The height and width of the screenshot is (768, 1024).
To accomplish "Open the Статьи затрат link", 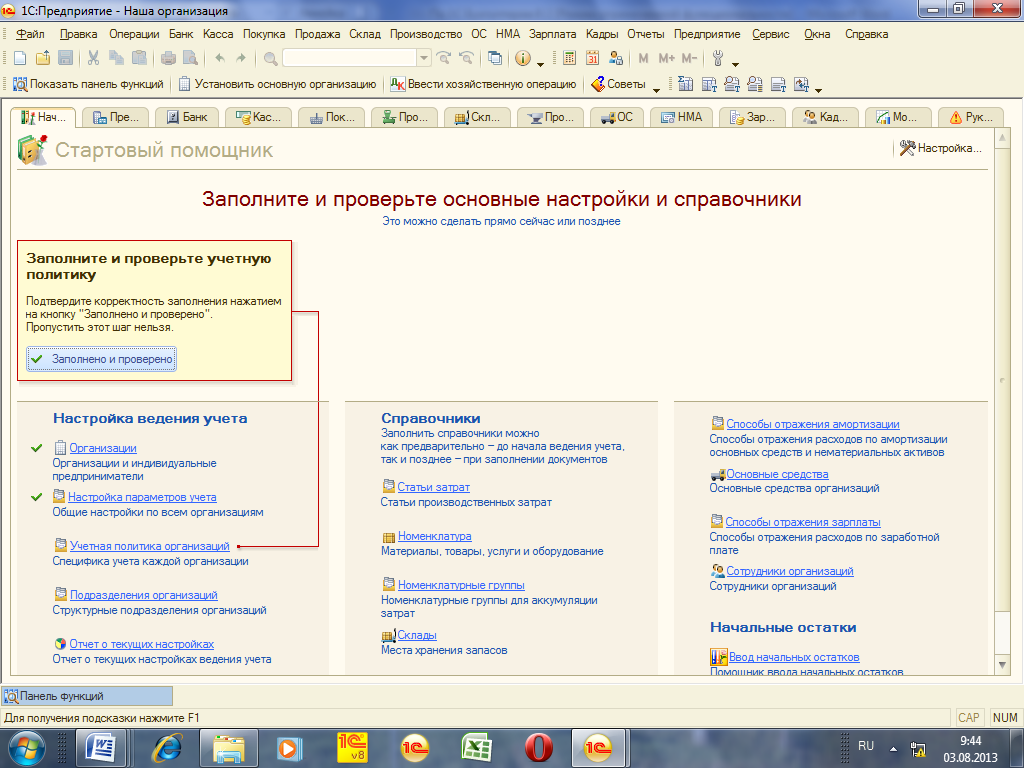I will (434, 487).
